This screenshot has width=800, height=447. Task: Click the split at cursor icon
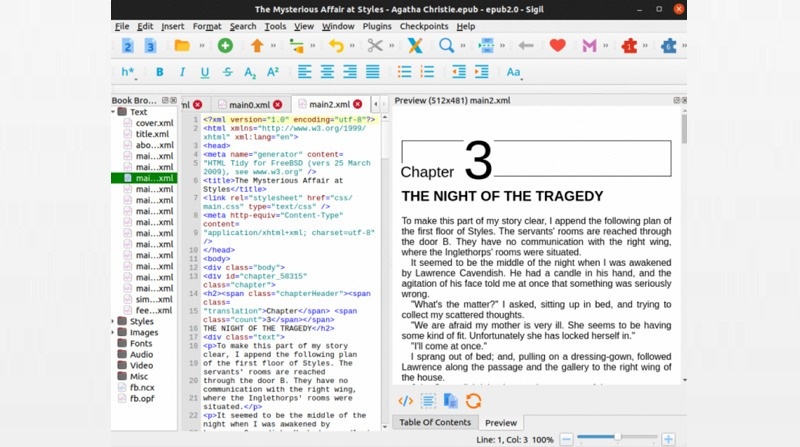pos(486,46)
